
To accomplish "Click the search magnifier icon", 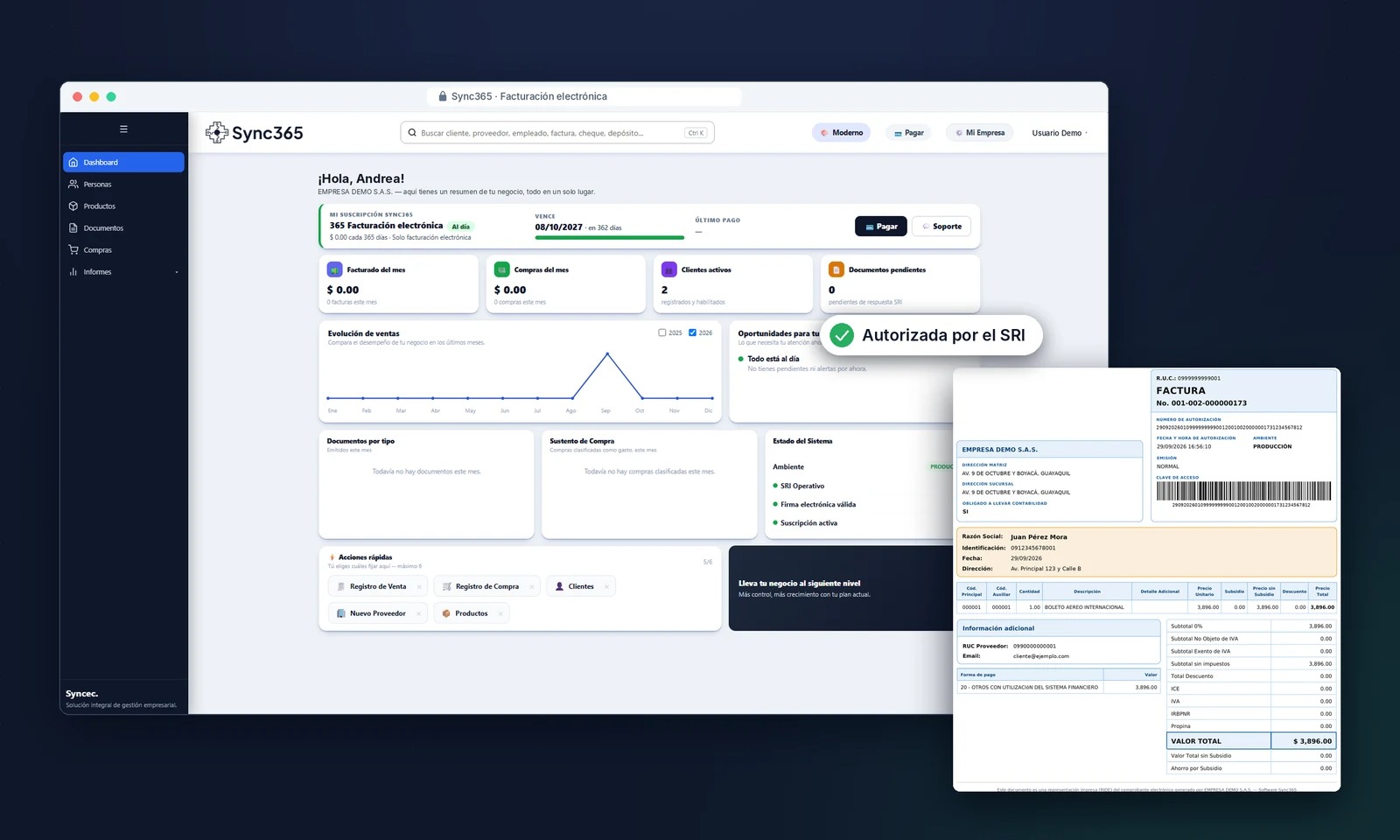I will pos(412,133).
